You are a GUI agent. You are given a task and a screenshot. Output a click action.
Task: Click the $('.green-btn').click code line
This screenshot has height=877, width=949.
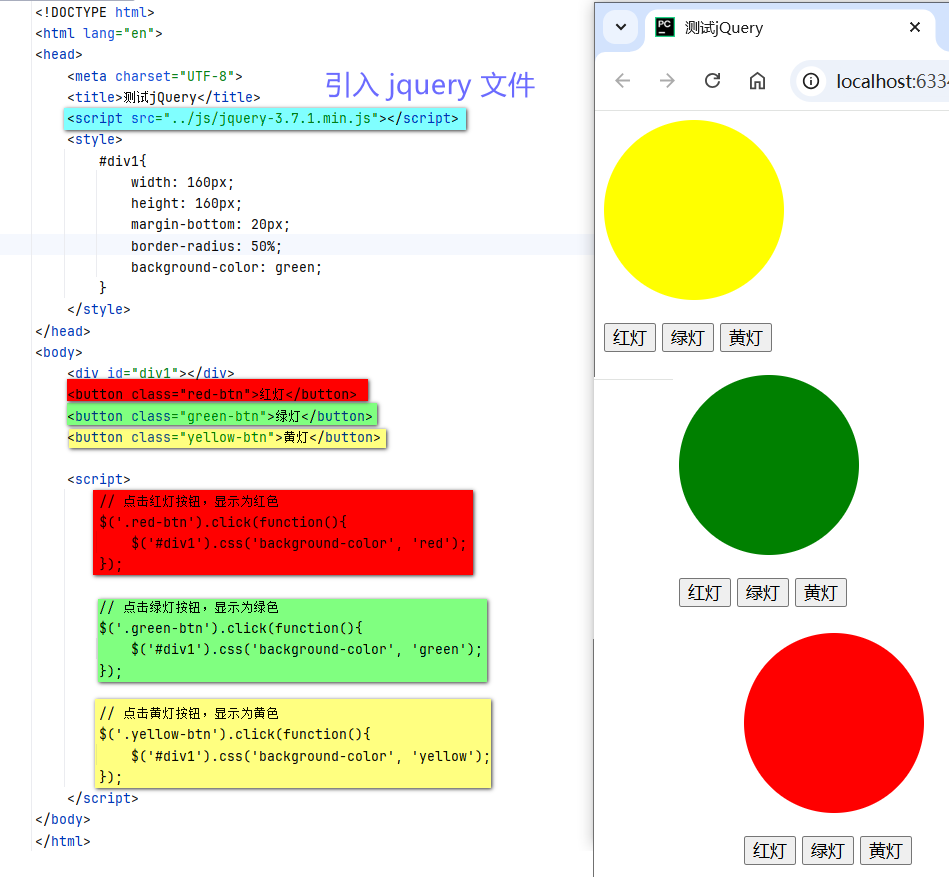[x=231, y=628]
